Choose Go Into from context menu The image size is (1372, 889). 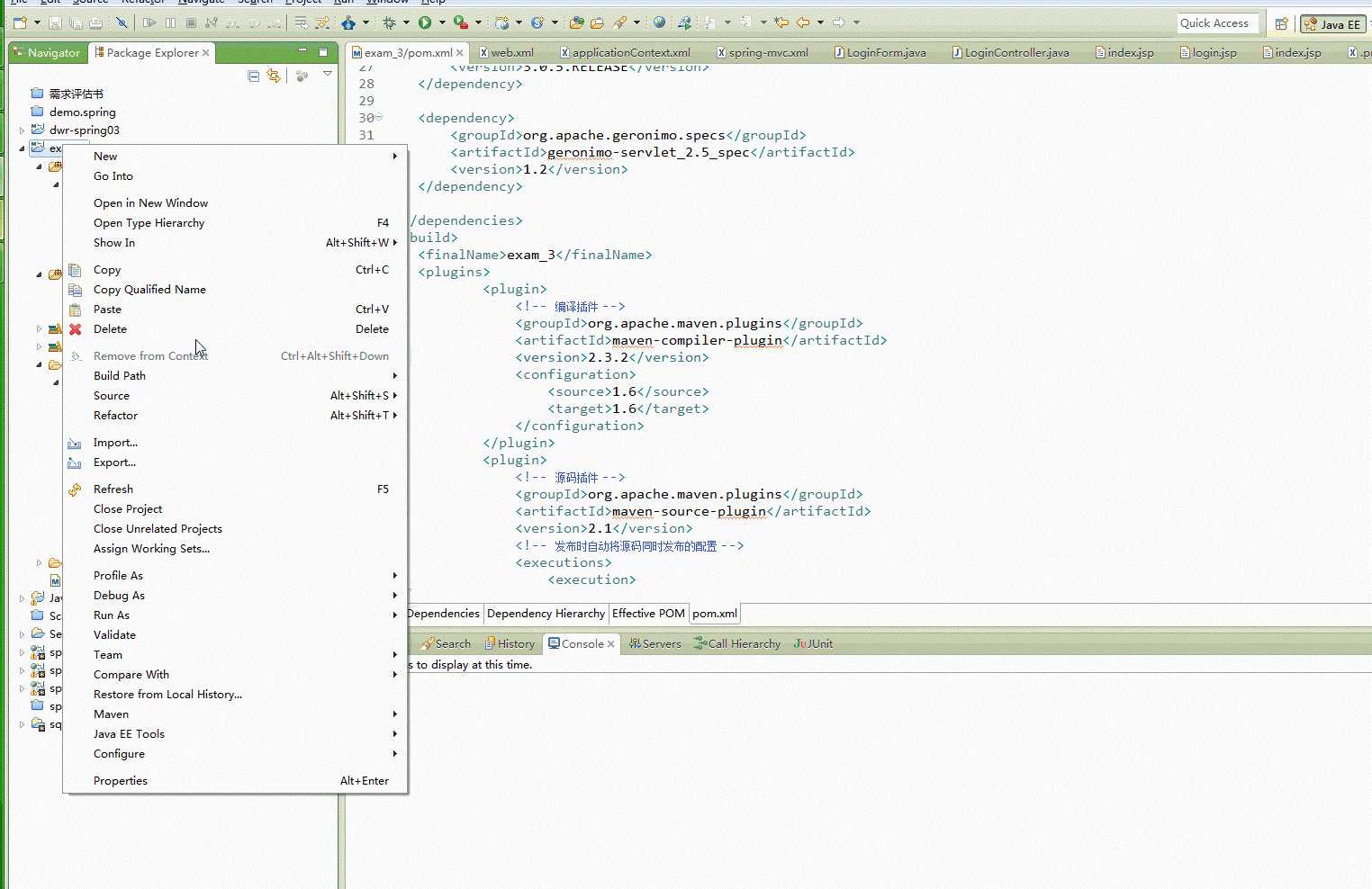(235, 176)
